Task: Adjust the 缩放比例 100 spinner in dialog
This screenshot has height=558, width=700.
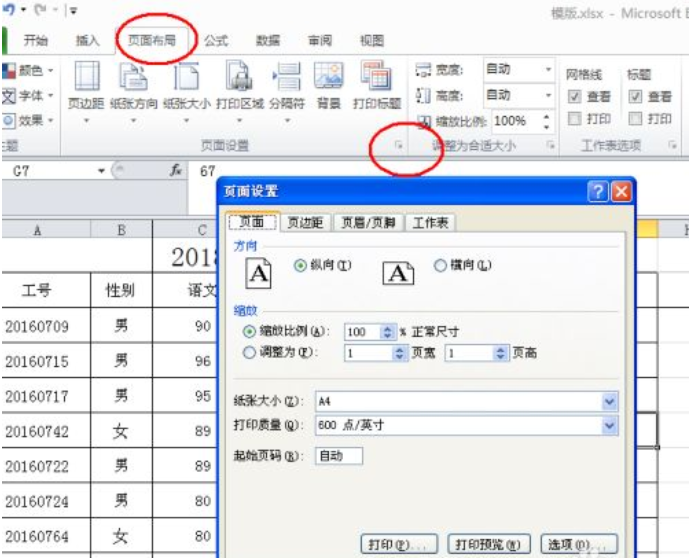Action: click(x=388, y=332)
